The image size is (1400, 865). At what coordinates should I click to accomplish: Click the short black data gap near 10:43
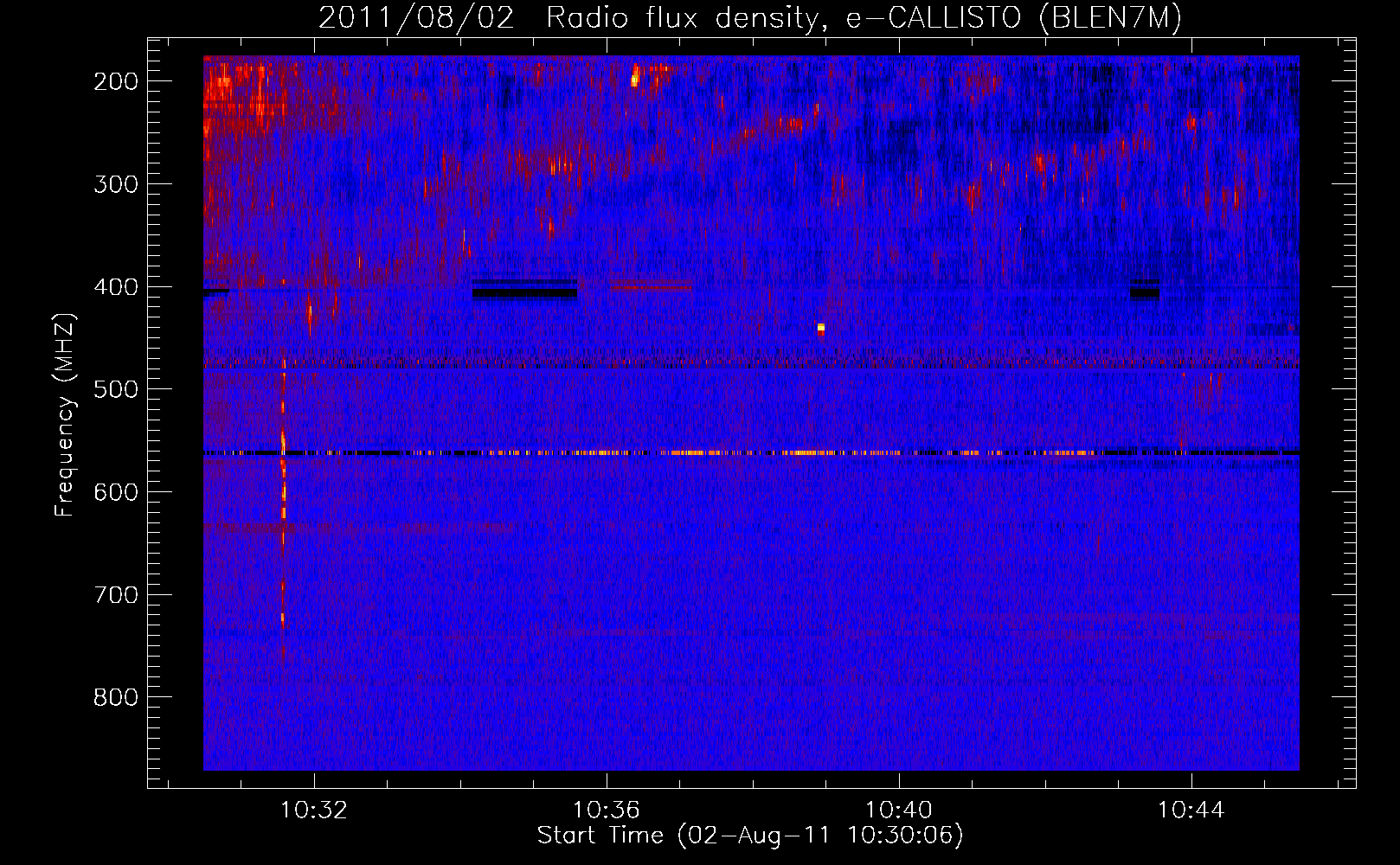1144,292
